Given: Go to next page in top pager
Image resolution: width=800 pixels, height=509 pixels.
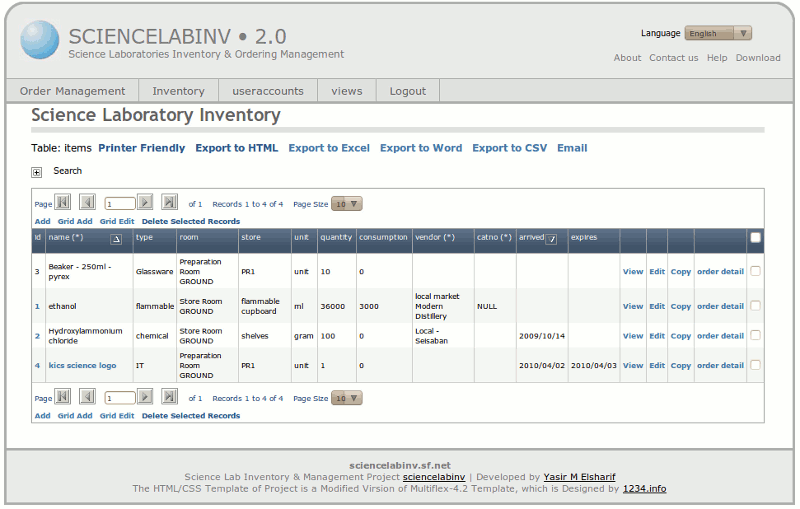Looking at the screenshot, I should [x=145, y=202].
